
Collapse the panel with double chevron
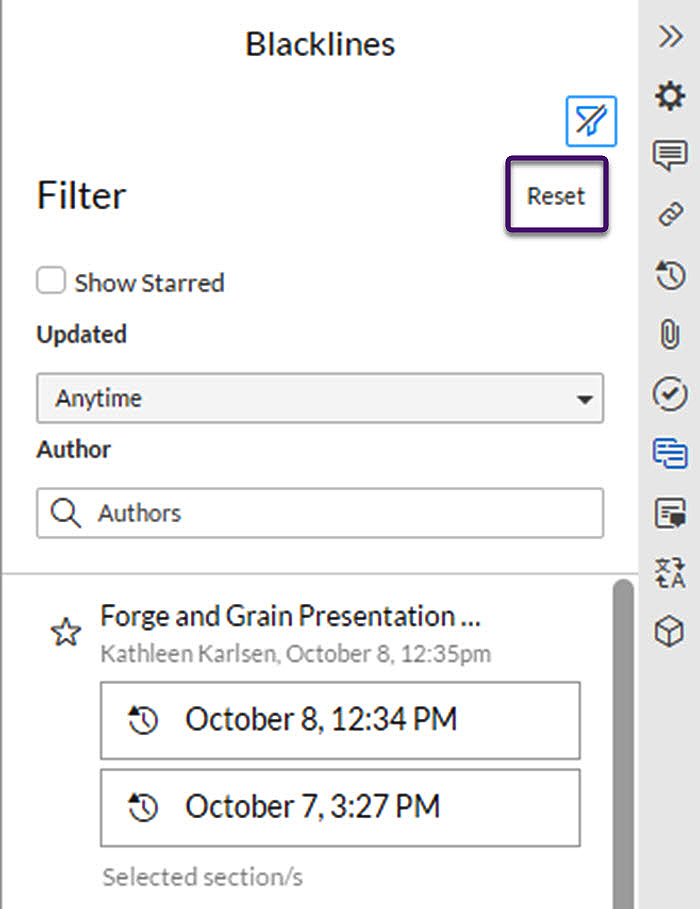670,37
